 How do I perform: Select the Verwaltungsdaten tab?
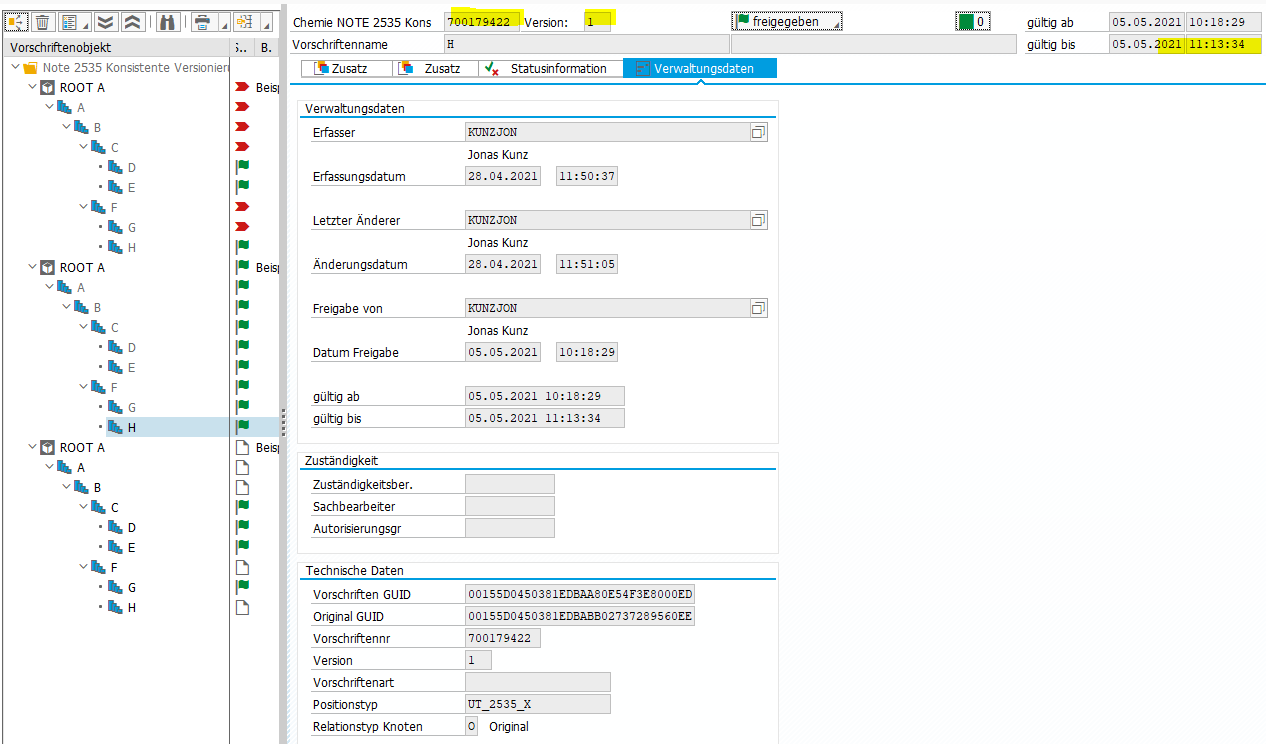[x=700, y=68]
